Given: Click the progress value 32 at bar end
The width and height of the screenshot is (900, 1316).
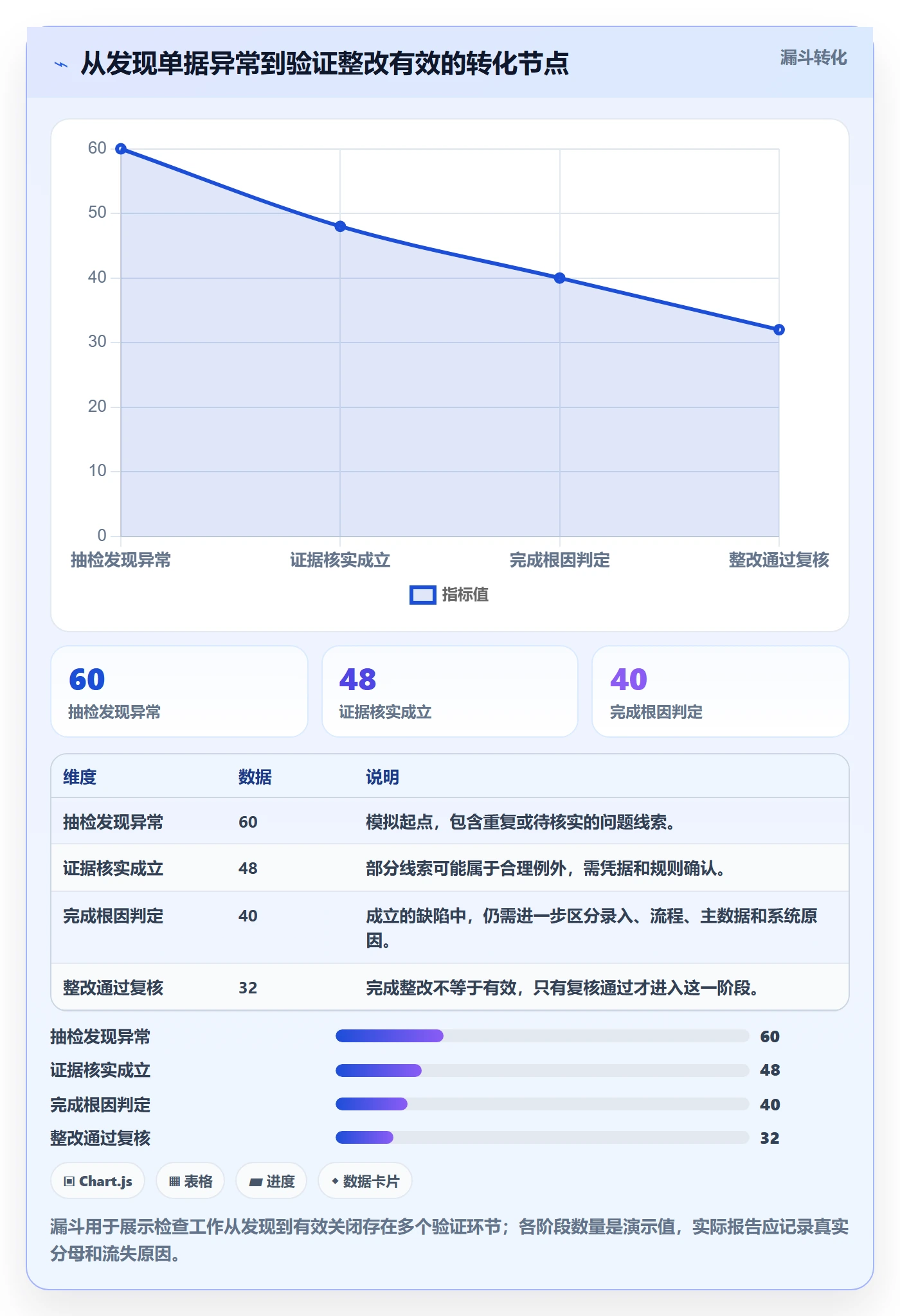Looking at the screenshot, I should pos(770,1139).
